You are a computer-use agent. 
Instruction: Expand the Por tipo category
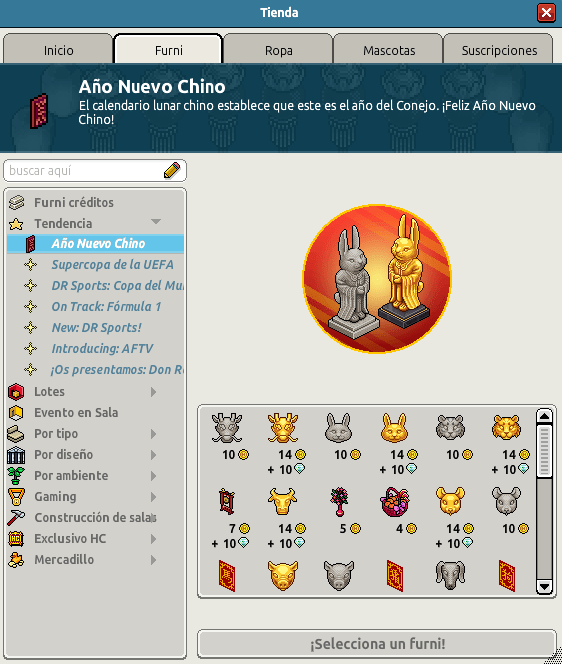154,434
